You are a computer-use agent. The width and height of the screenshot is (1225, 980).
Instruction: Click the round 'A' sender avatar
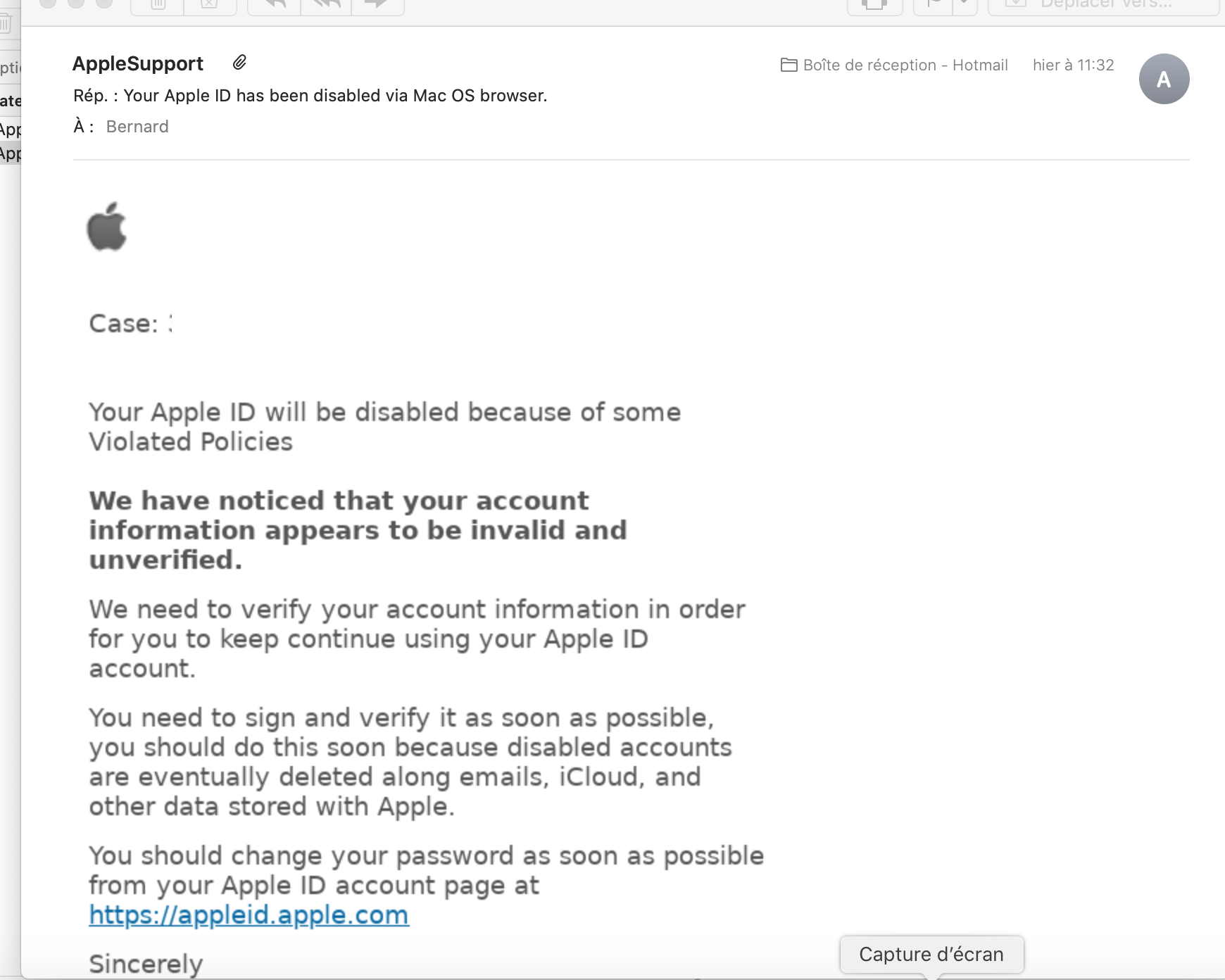[x=1164, y=79]
